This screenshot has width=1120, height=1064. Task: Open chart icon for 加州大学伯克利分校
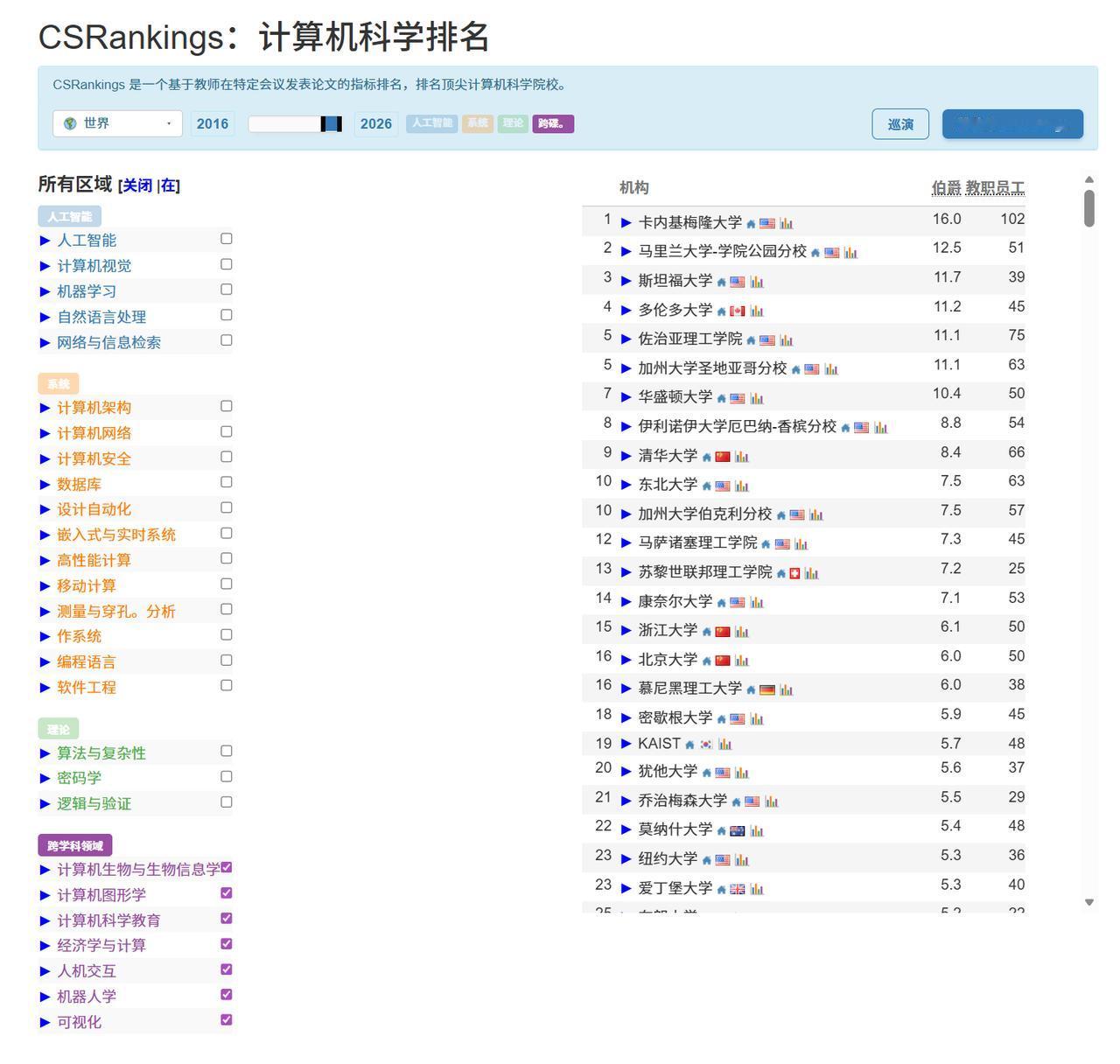816,515
